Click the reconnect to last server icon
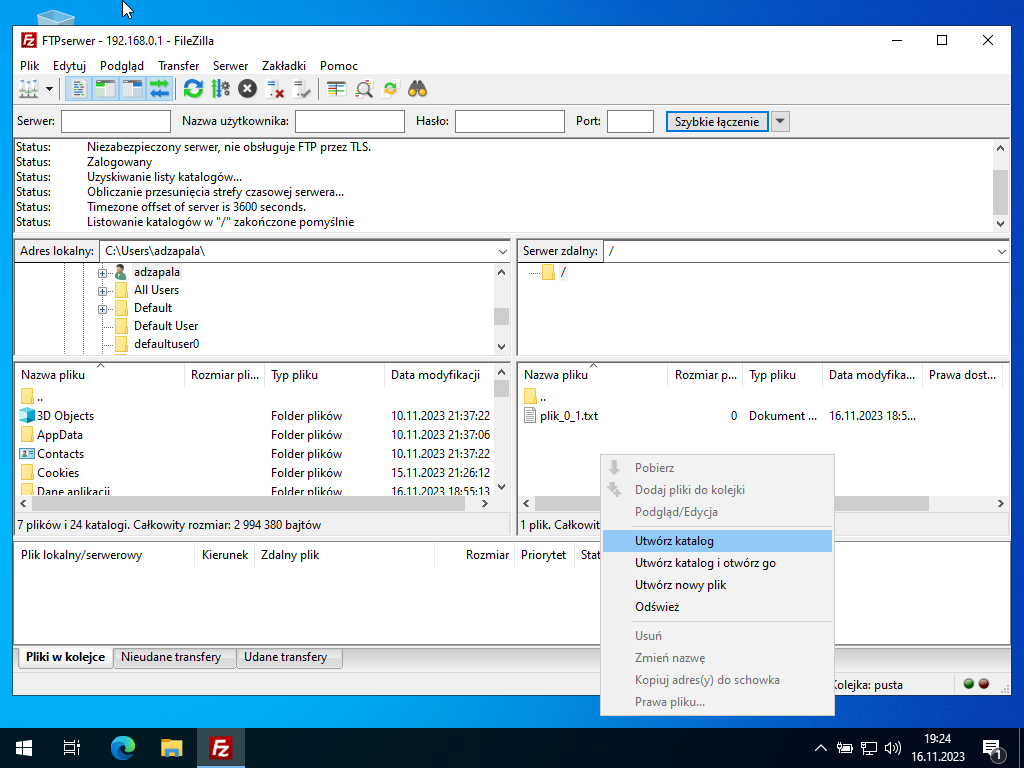Image resolution: width=1024 pixels, height=768 pixels. click(302, 89)
